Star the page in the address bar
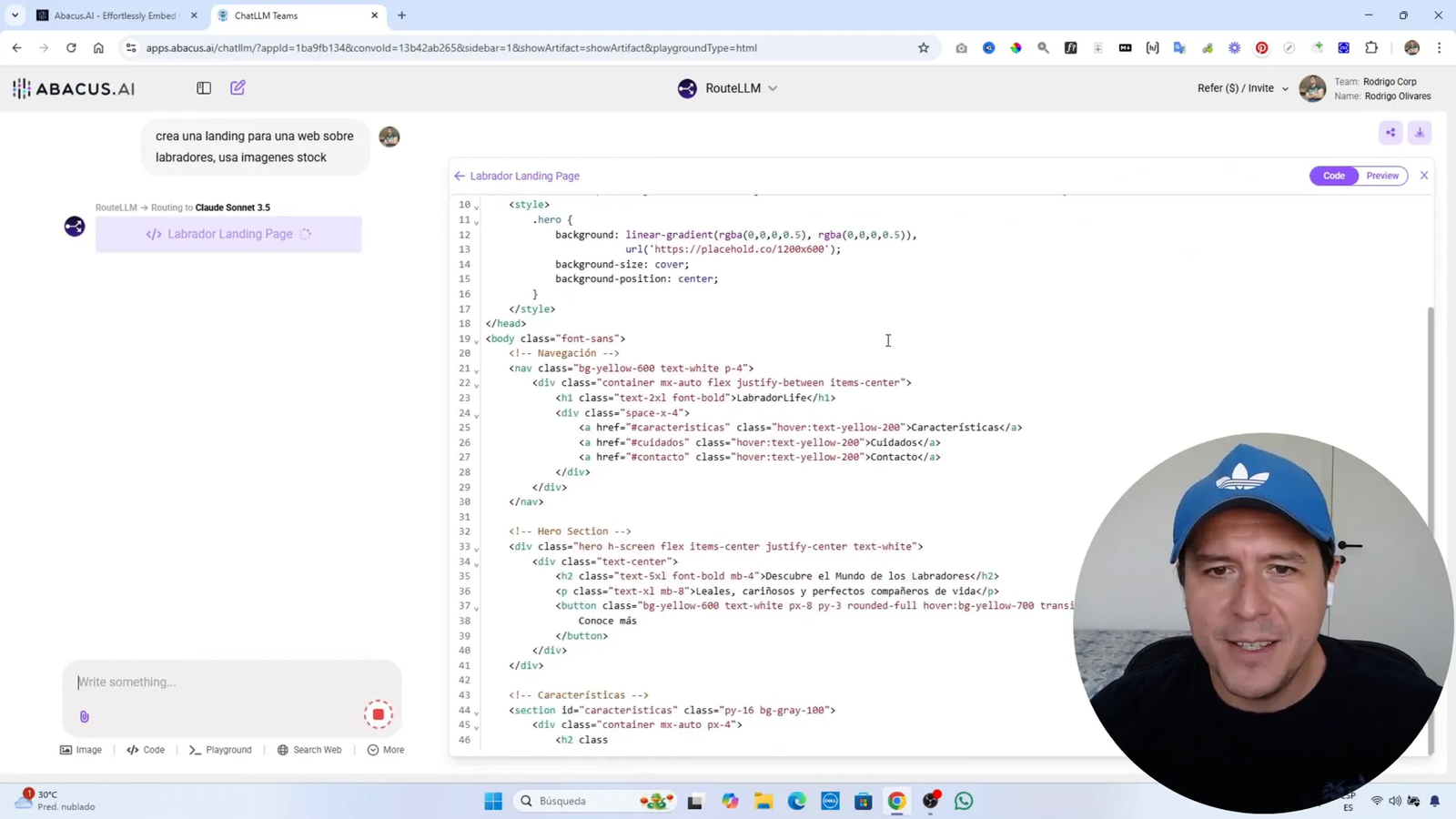1456x819 pixels. (x=923, y=47)
